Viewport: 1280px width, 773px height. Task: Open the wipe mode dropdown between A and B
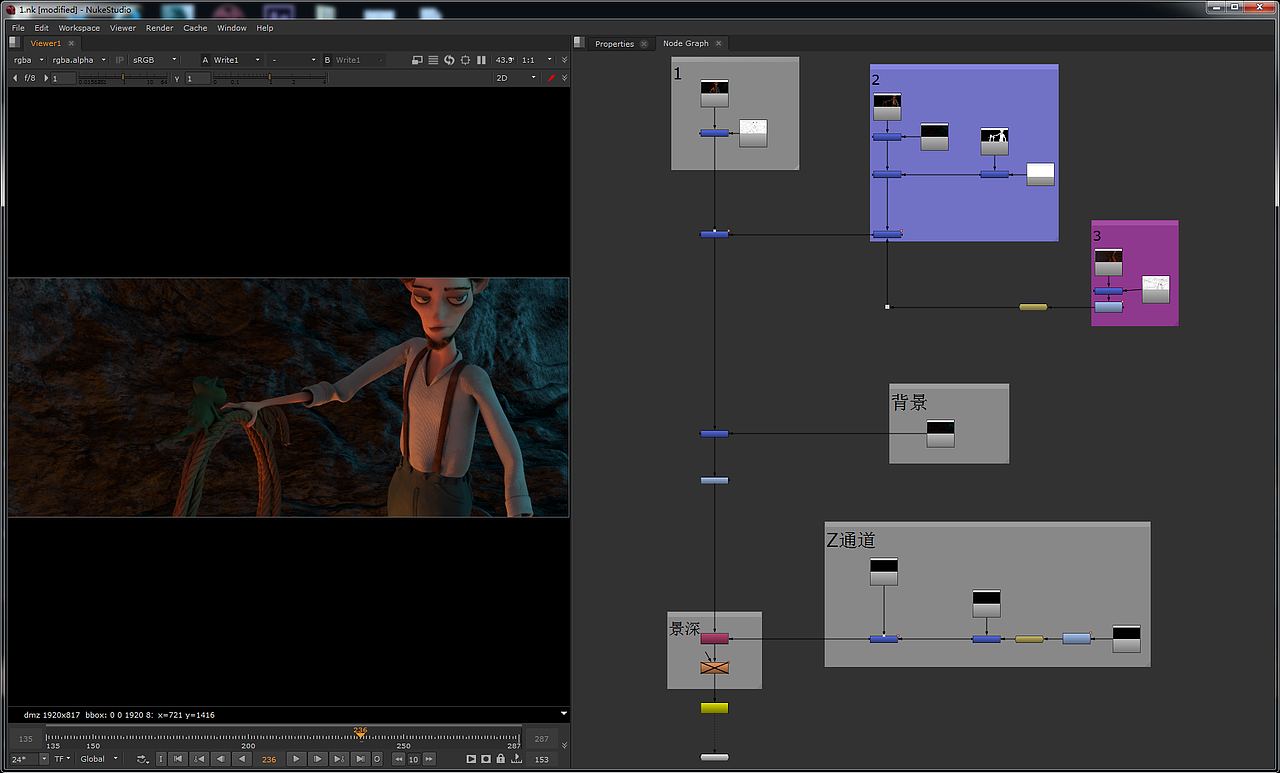coord(294,60)
